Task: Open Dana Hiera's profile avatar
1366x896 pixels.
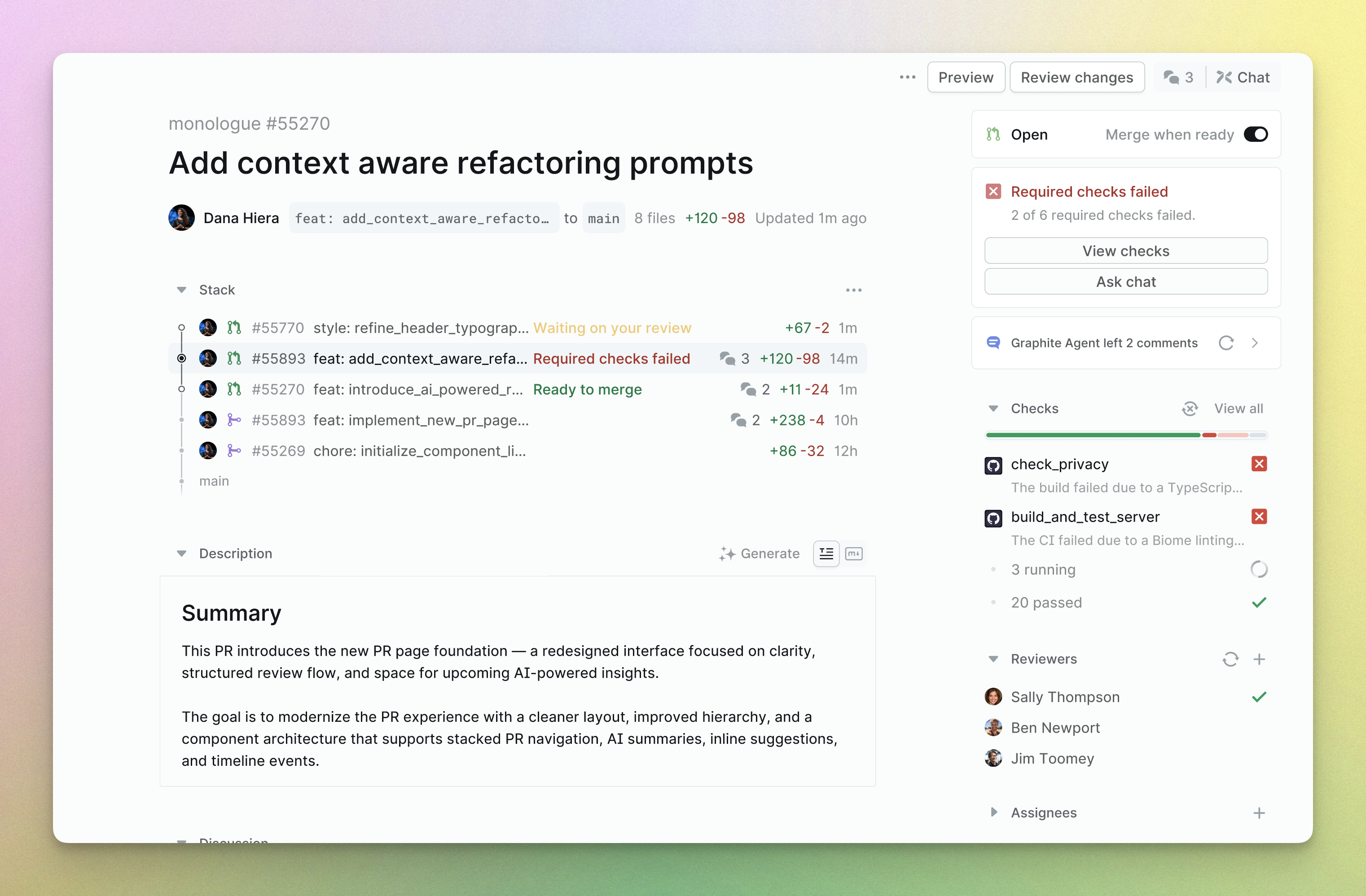Action: tap(181, 218)
